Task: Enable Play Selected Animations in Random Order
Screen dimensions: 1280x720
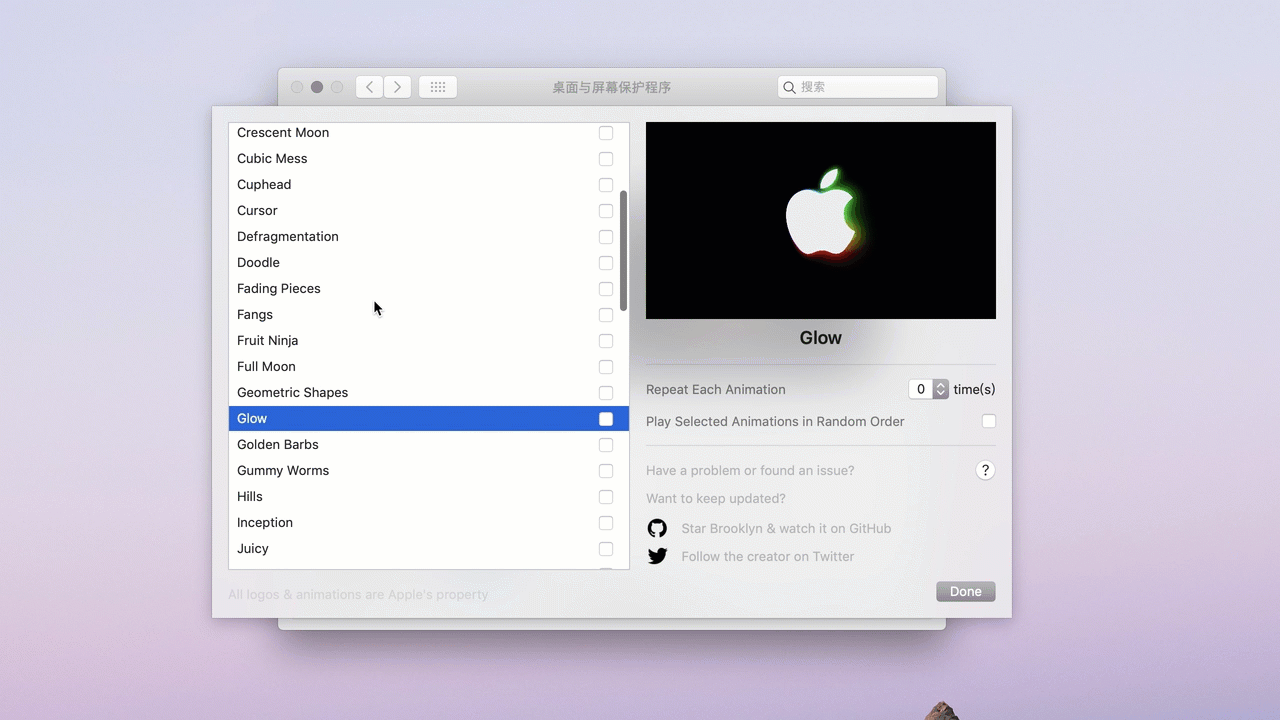Action: 989,421
